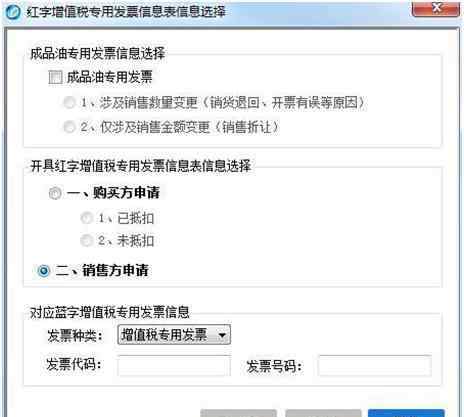Click the blue button at the dialog bottom

406,413
